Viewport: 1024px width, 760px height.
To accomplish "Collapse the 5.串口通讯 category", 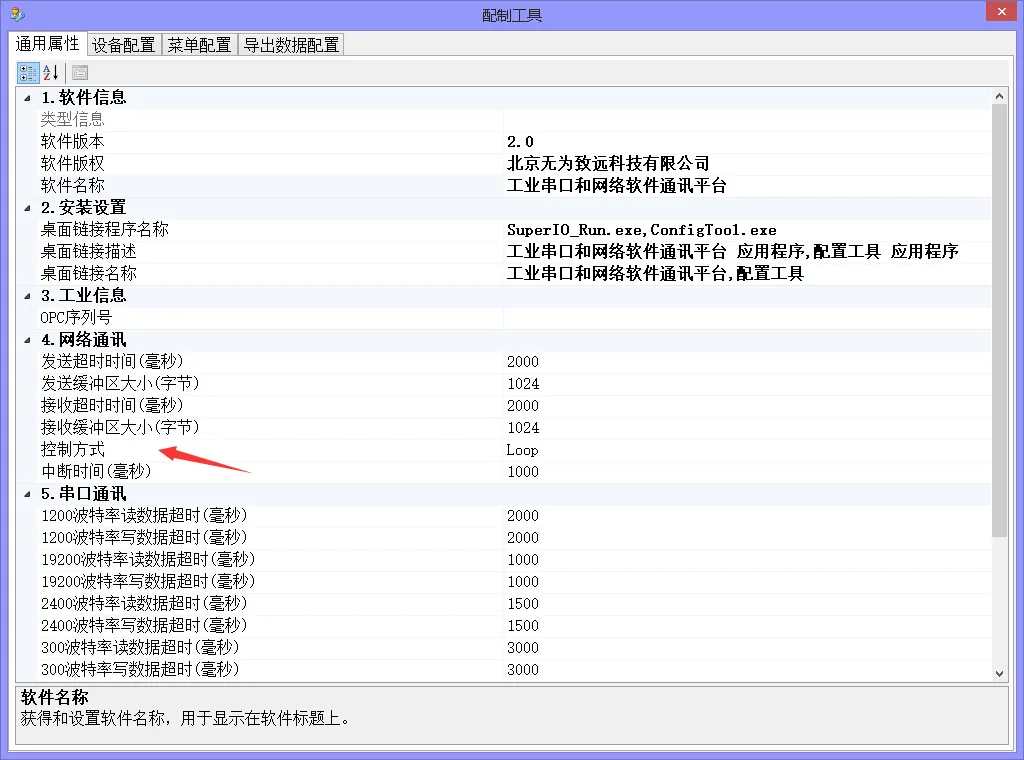I will 27,494.
